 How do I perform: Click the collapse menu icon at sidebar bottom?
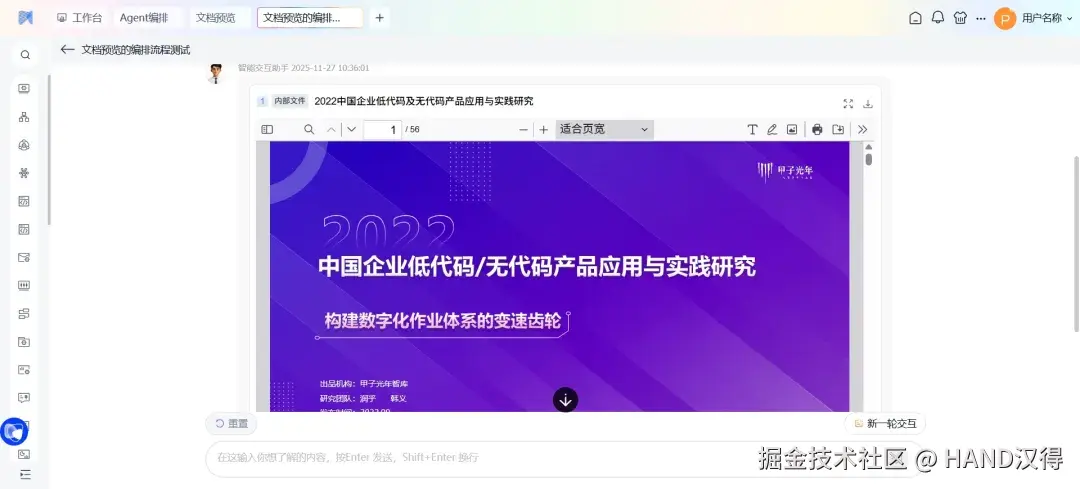pos(25,475)
